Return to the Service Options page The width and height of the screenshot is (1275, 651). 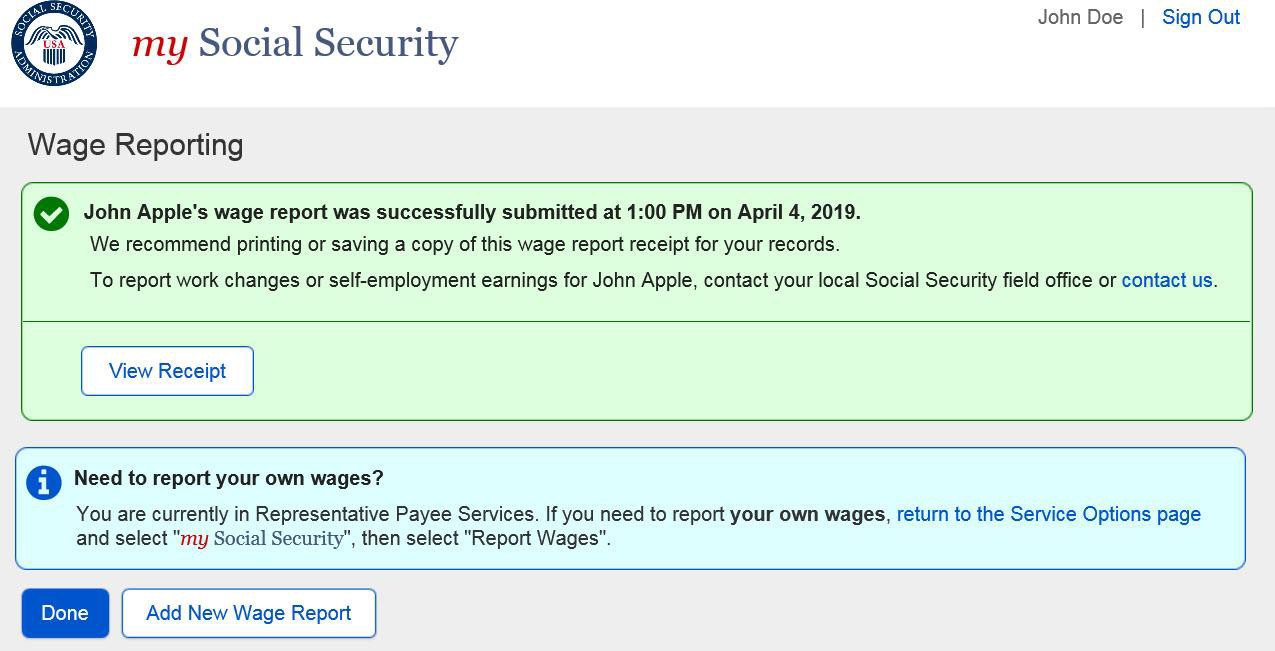point(1048,514)
